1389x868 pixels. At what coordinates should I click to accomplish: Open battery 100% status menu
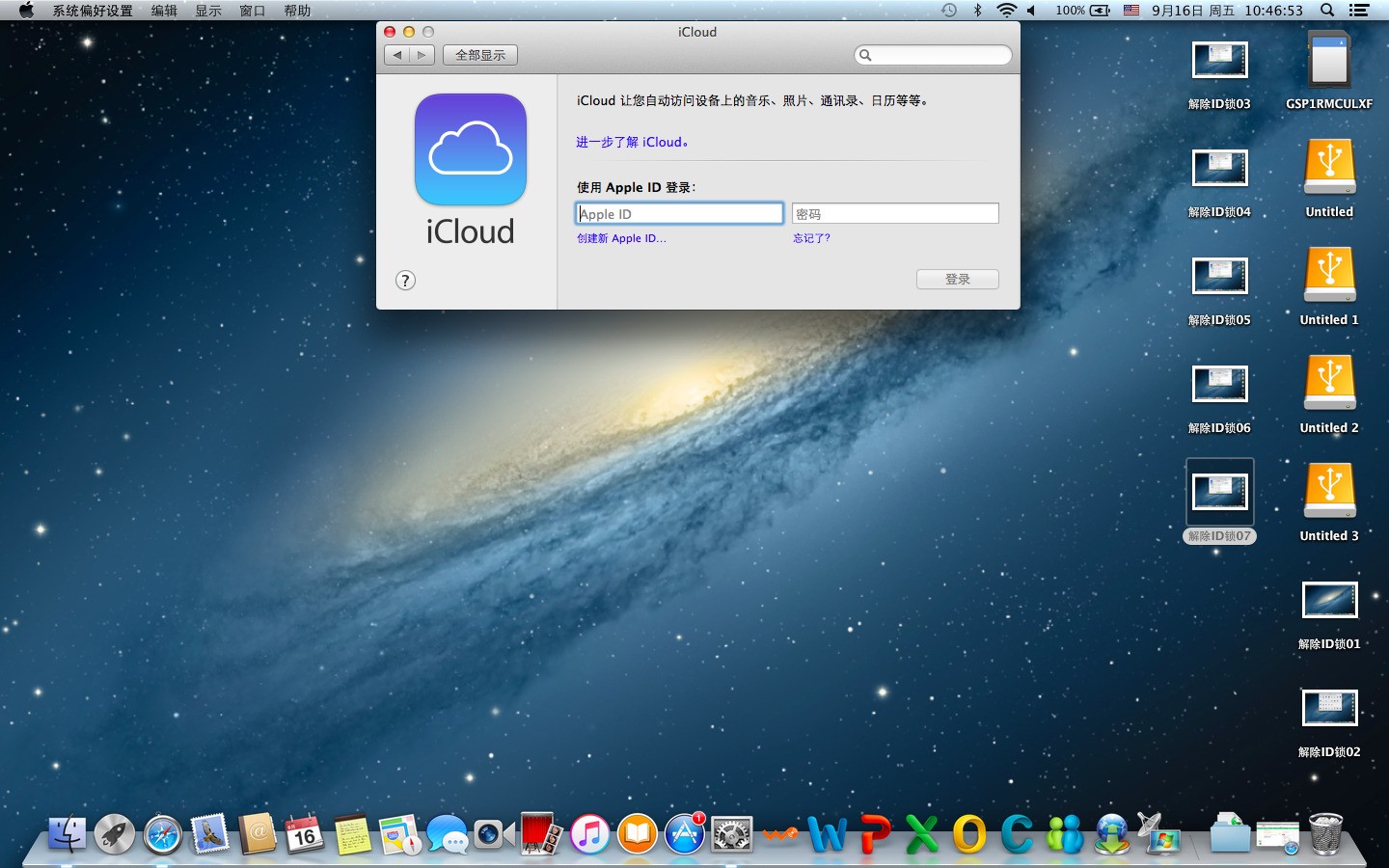tap(1082, 11)
